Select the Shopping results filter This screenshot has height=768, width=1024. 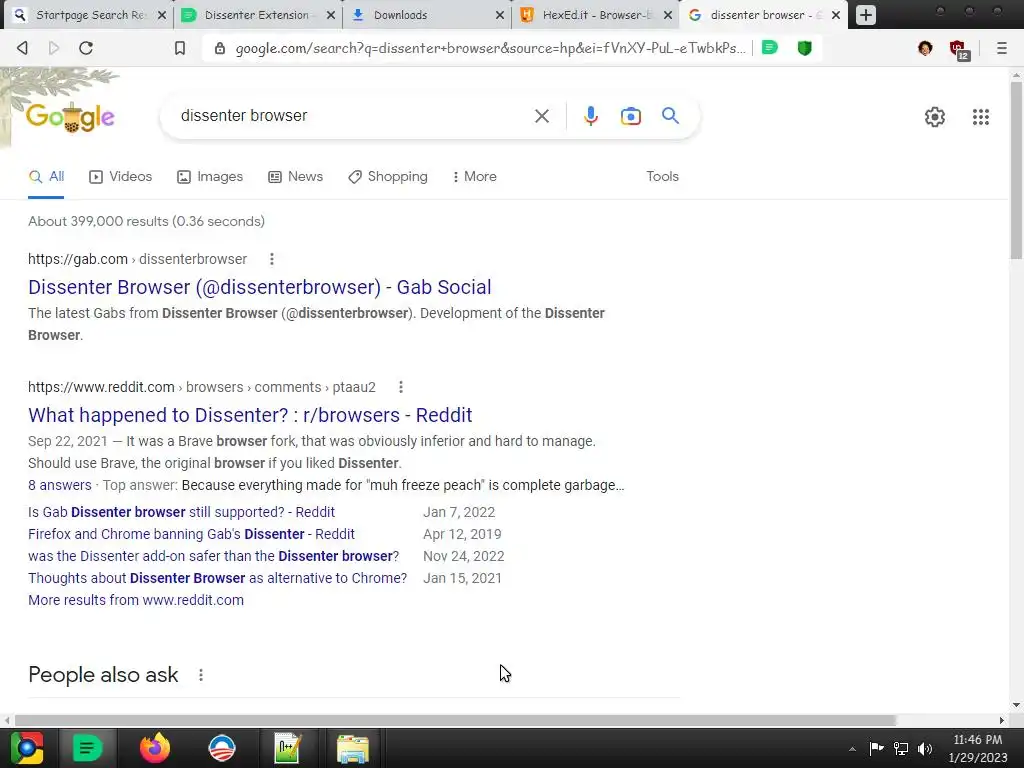(x=388, y=176)
